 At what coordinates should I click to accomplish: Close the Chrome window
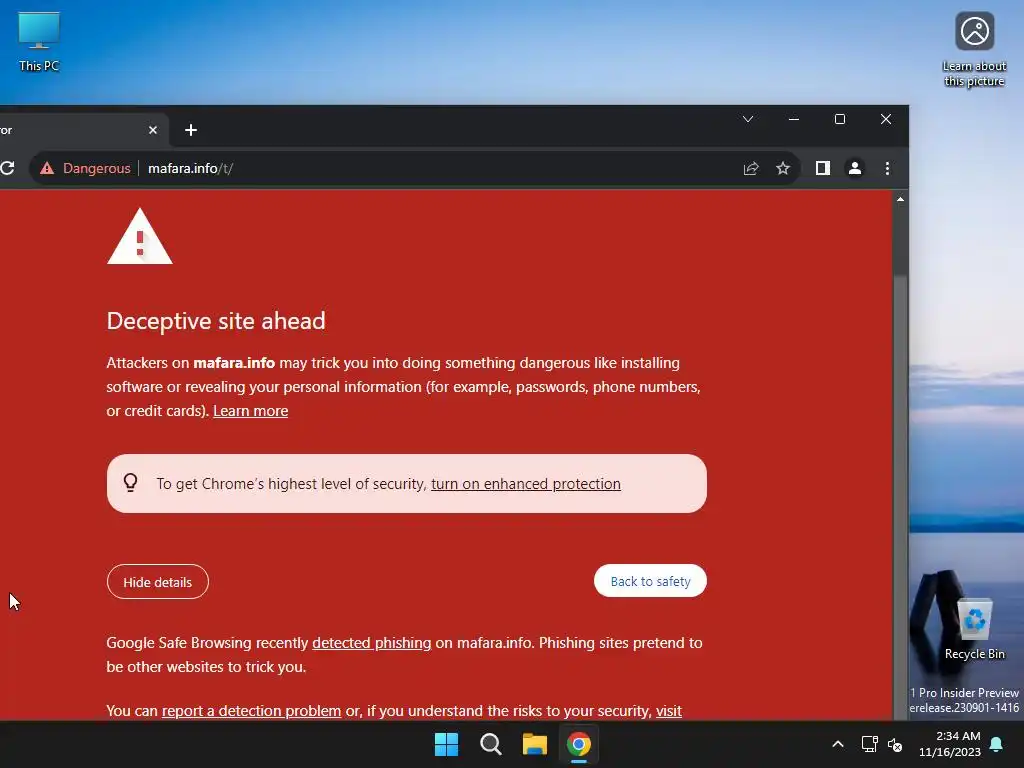886,119
